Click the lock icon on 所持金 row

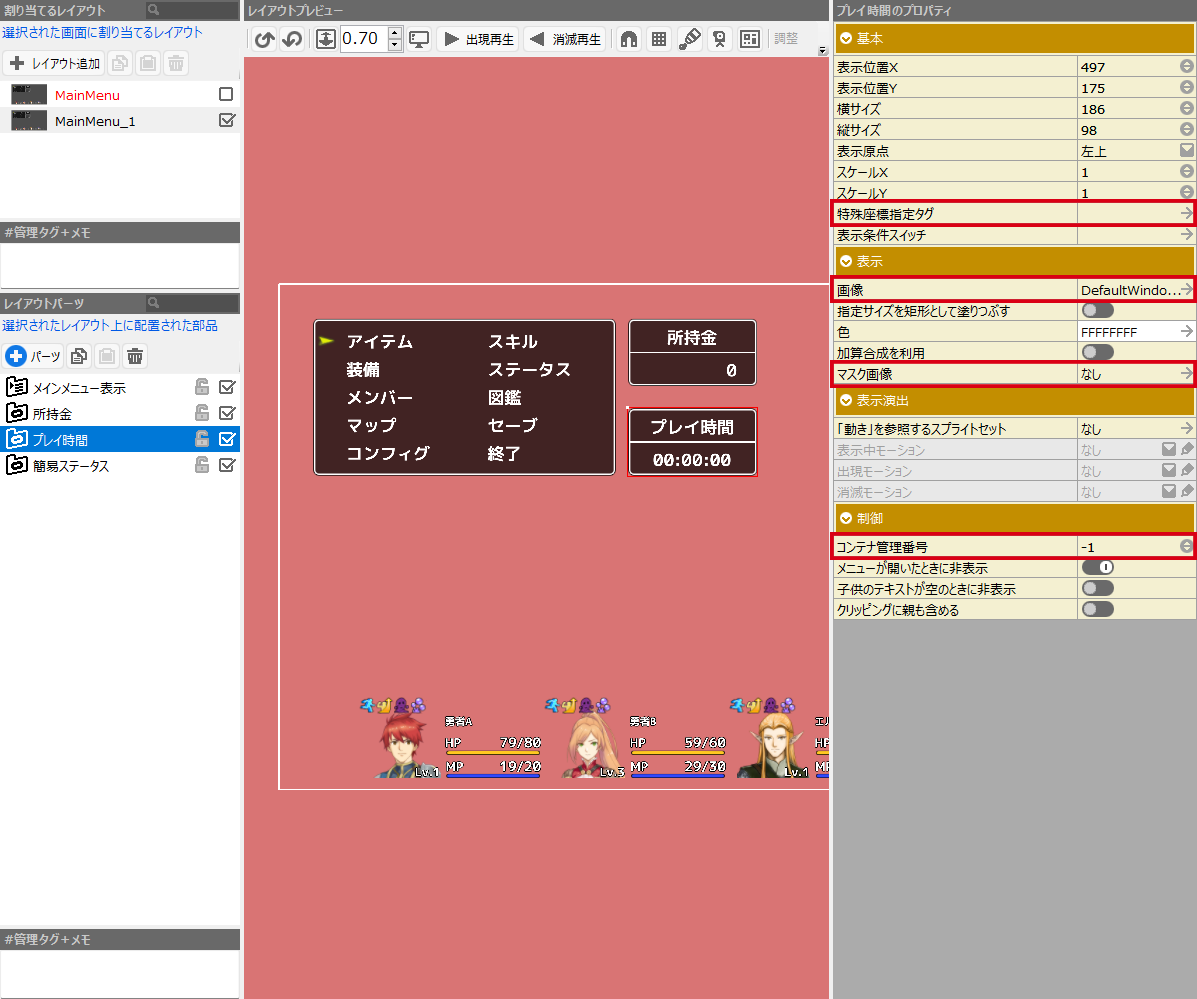tap(202, 413)
